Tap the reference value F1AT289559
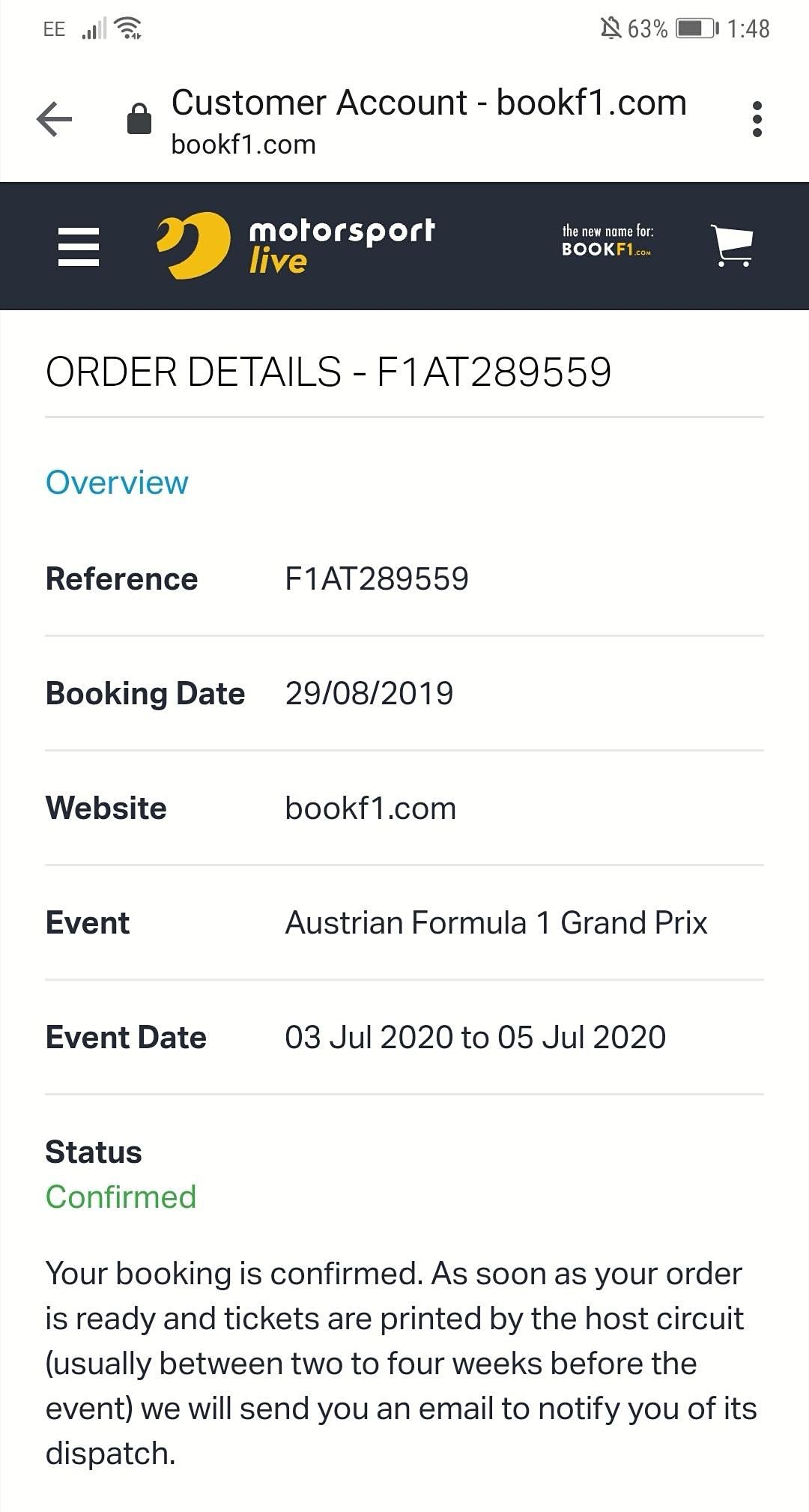The height and width of the screenshot is (1512, 809). [x=377, y=579]
